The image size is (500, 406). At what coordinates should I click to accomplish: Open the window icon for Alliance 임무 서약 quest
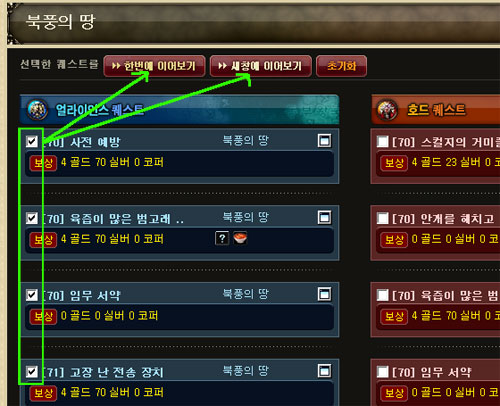click(324, 294)
